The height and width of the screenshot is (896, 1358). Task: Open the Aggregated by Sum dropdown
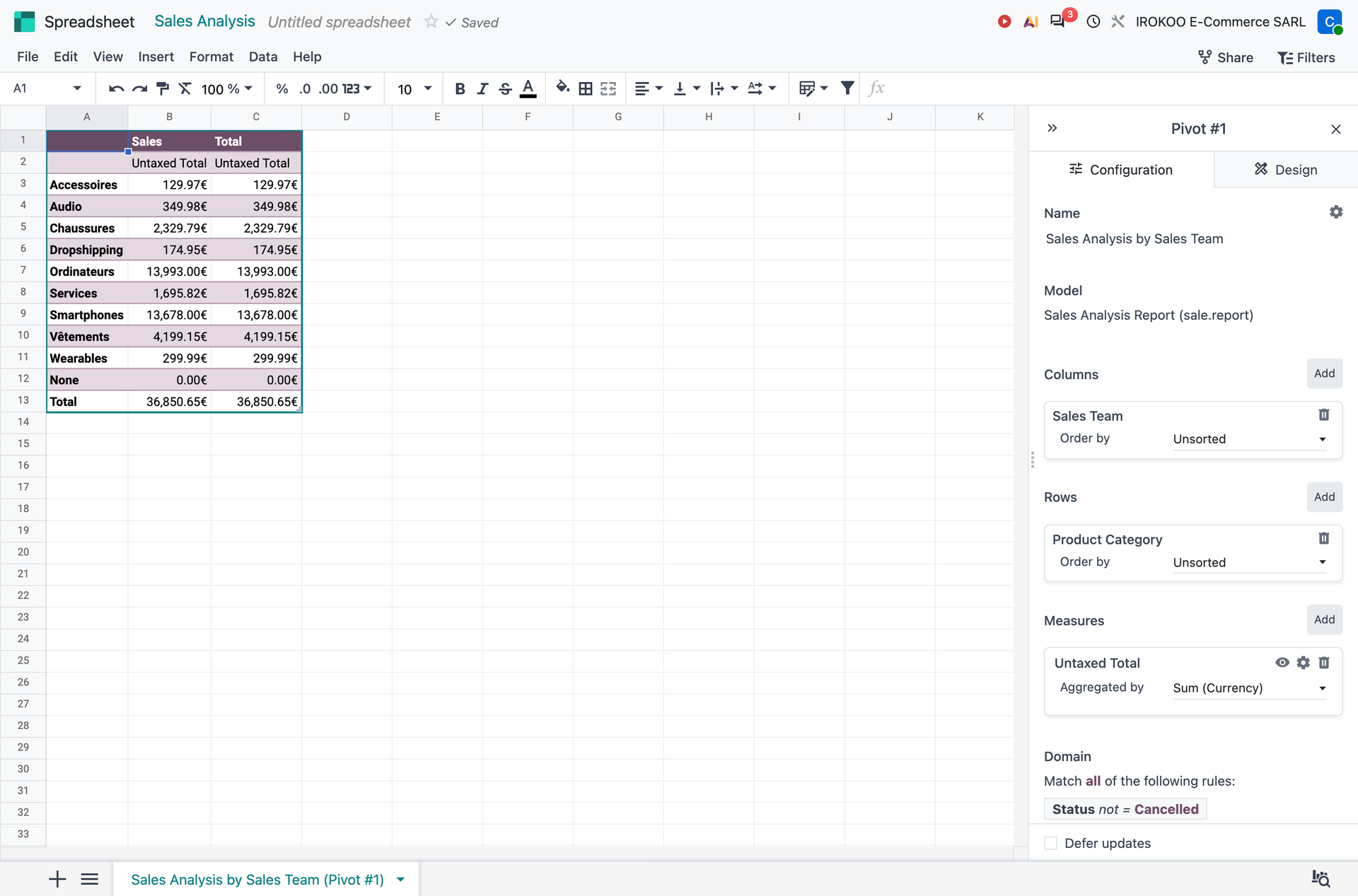pos(1249,688)
